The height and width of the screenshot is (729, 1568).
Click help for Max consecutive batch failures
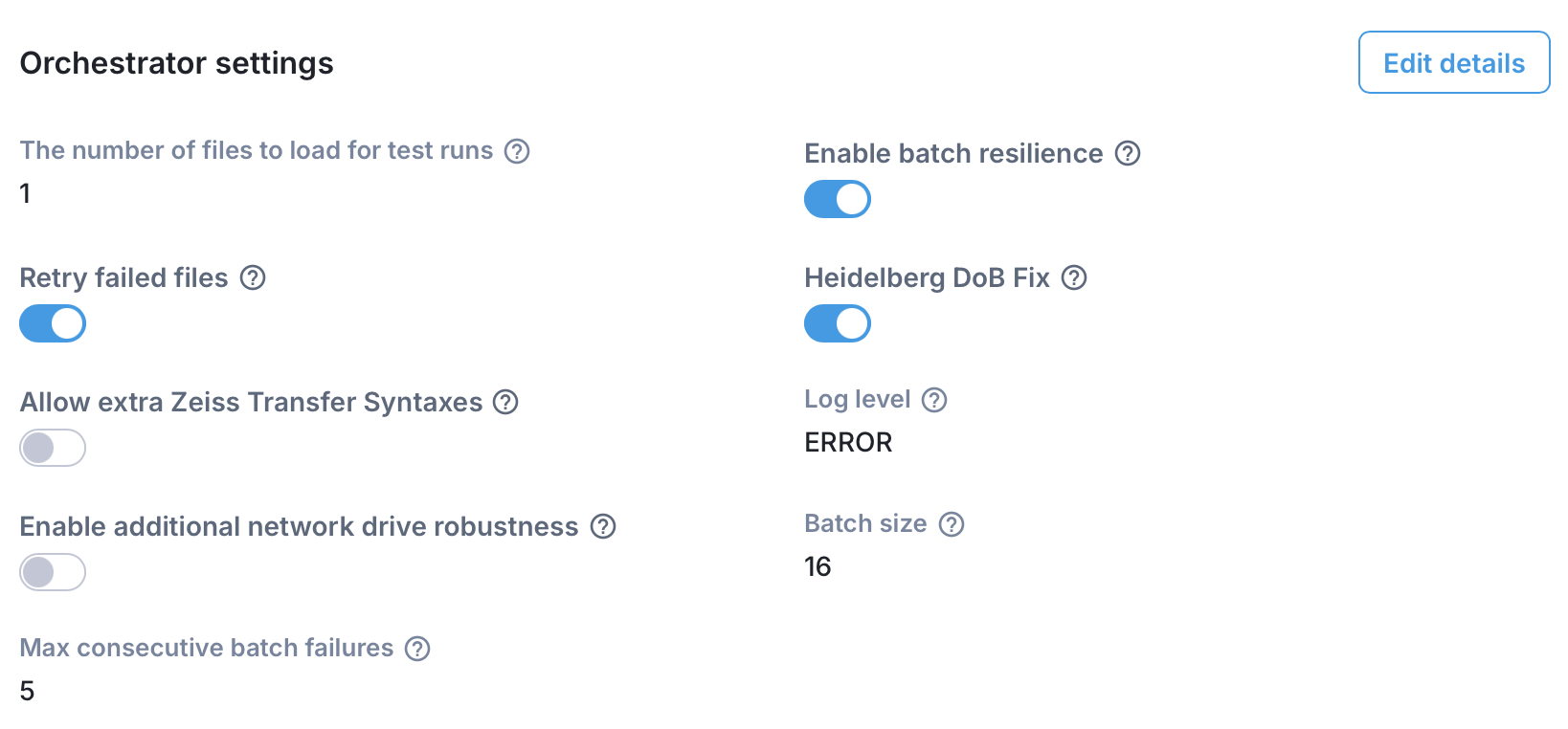pyautogui.click(x=416, y=648)
